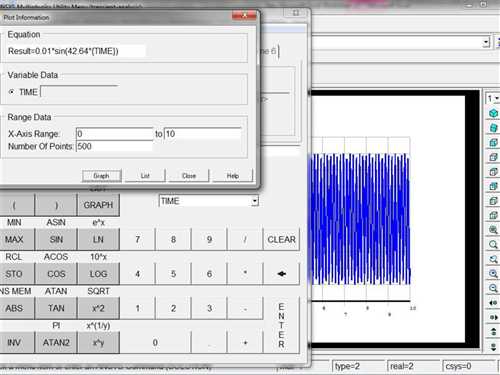Click 'csys=0' in the status bar

click(x=458, y=366)
